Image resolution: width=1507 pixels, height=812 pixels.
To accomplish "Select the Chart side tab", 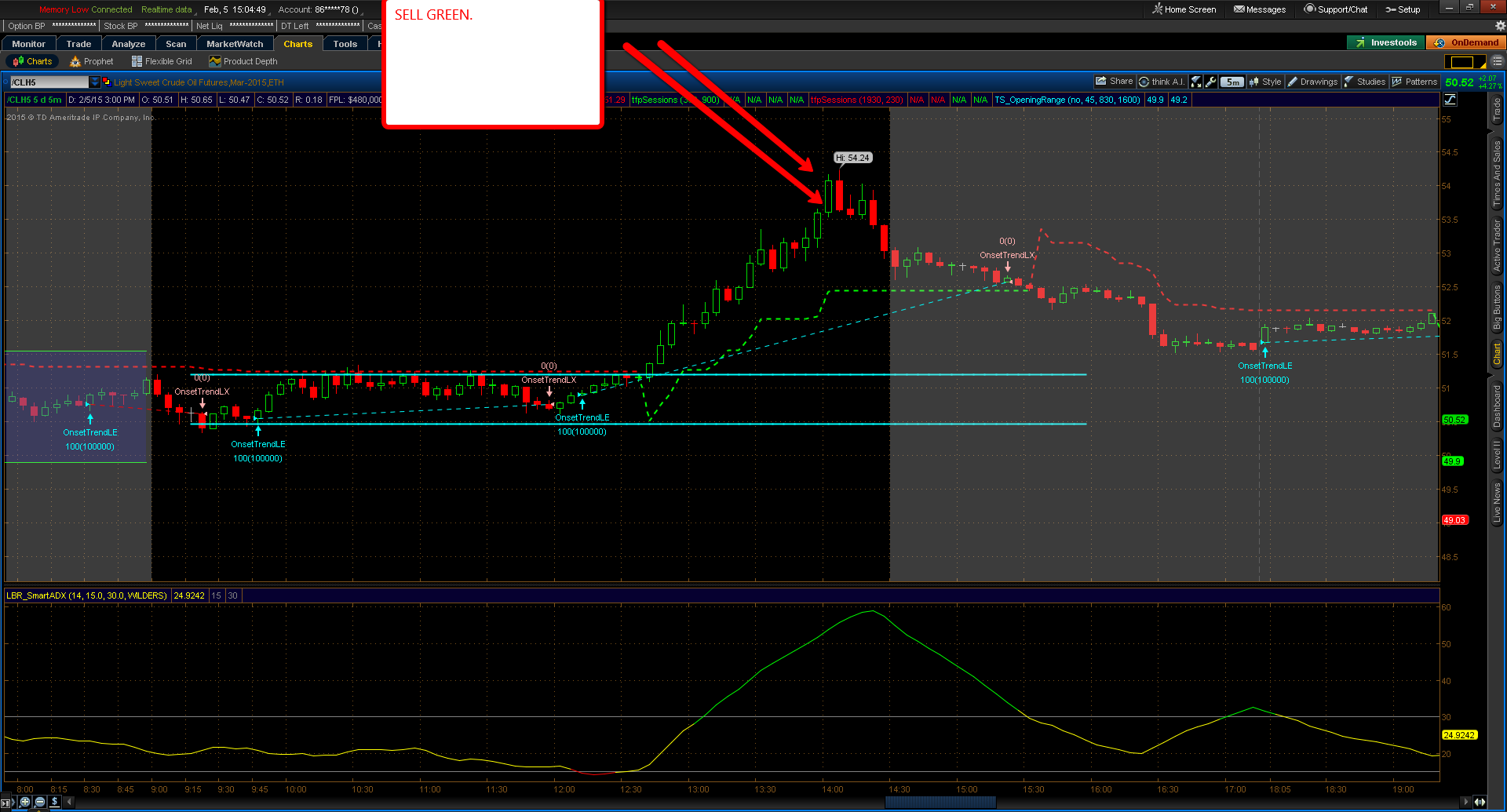I will (x=1497, y=354).
